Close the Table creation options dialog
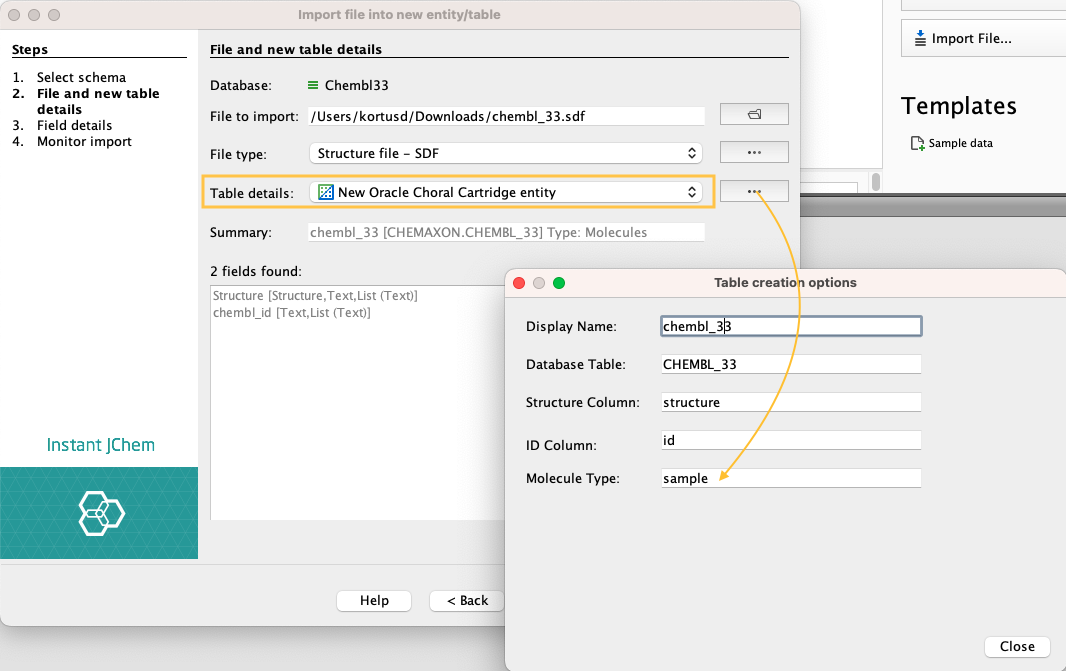Screen dimensions: 1066x671 1016,646
